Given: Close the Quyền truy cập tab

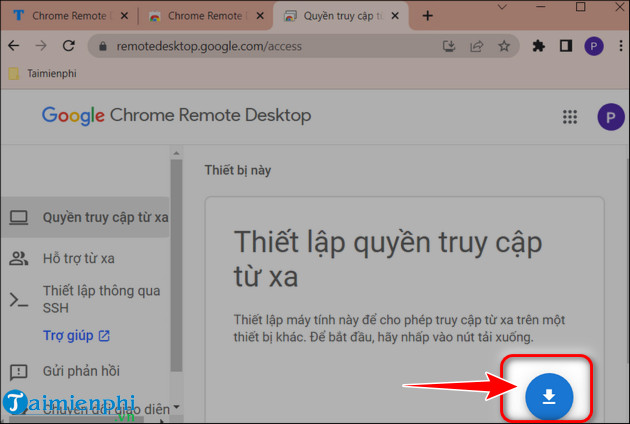Looking at the screenshot, I should pyautogui.click(x=395, y=16).
